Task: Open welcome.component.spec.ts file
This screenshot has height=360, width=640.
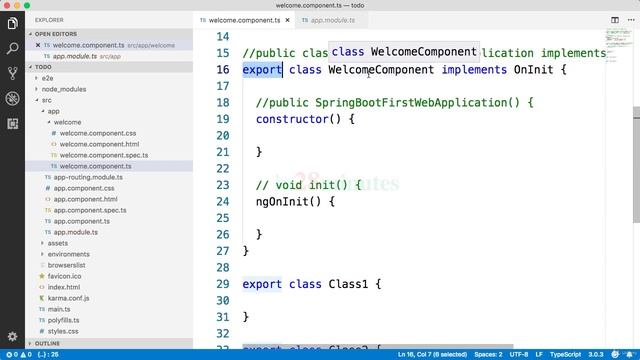Action: 104,155
